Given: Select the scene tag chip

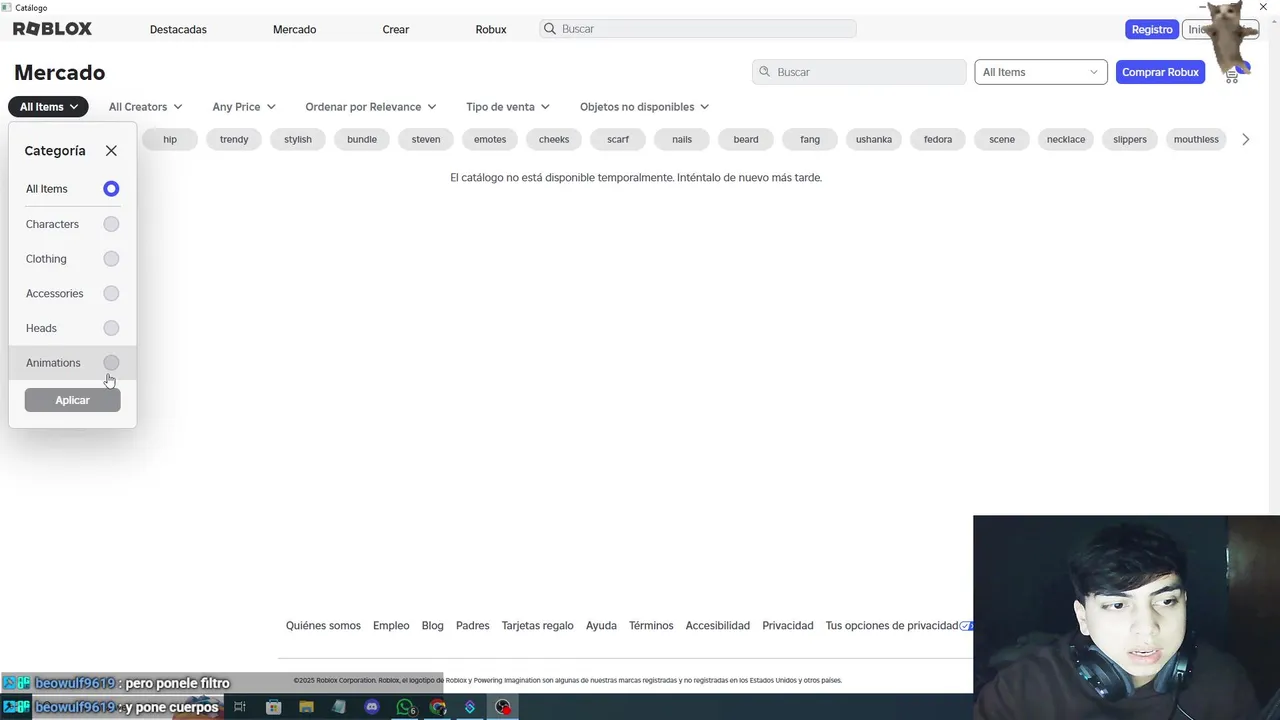Looking at the screenshot, I should click(1002, 139).
